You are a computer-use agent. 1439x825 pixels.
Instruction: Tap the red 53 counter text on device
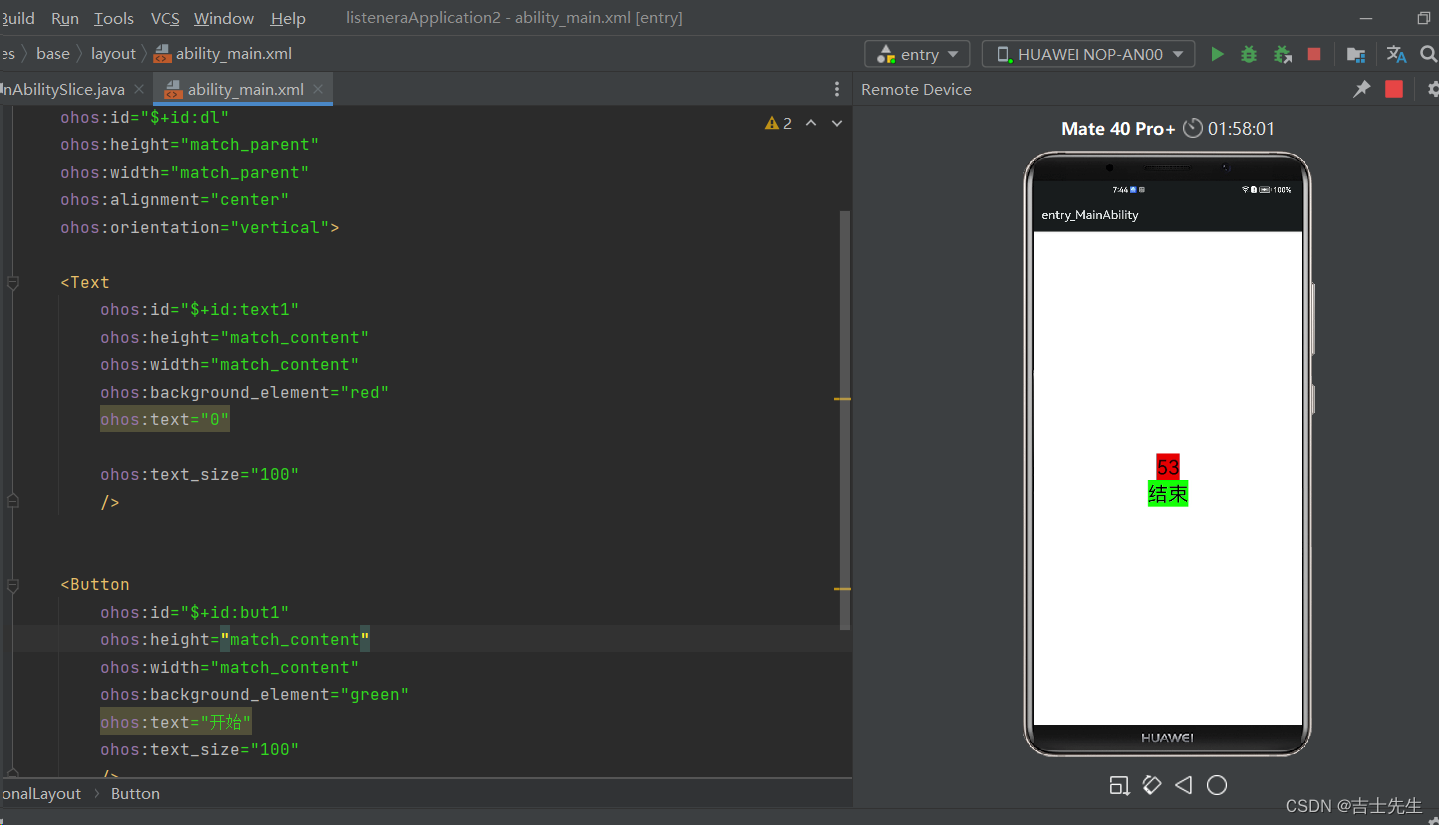[x=1168, y=466]
